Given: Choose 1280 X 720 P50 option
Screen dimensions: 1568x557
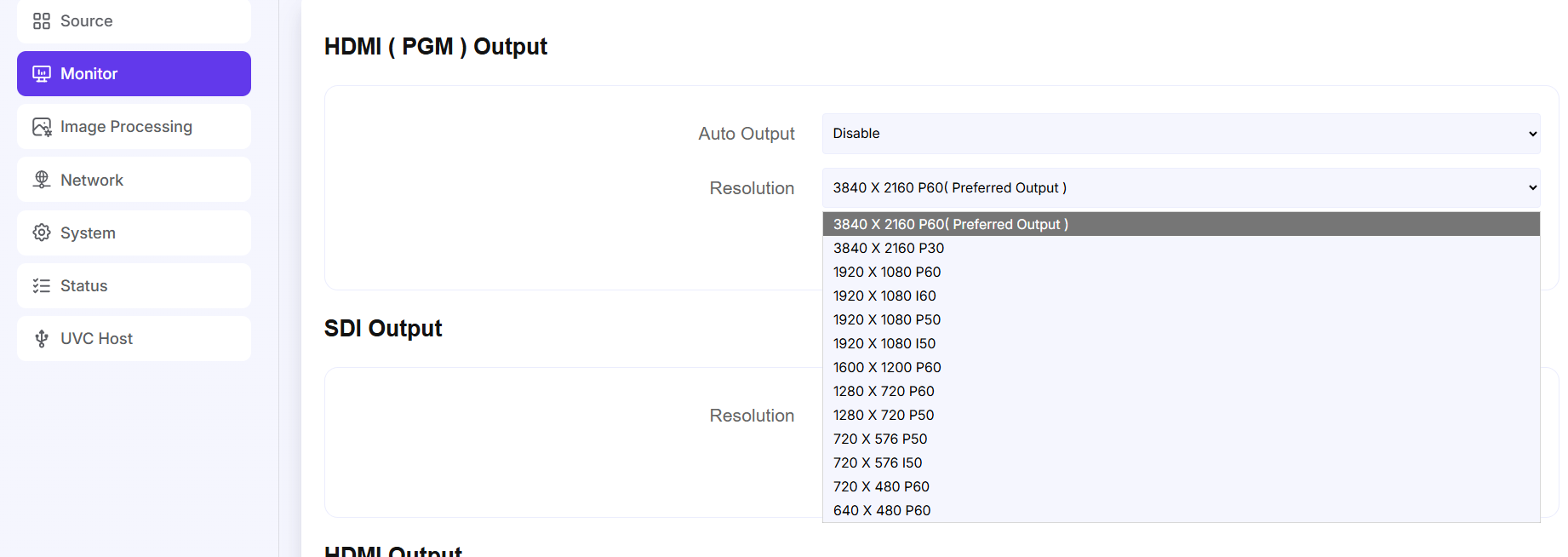Looking at the screenshot, I should pos(1181,415).
